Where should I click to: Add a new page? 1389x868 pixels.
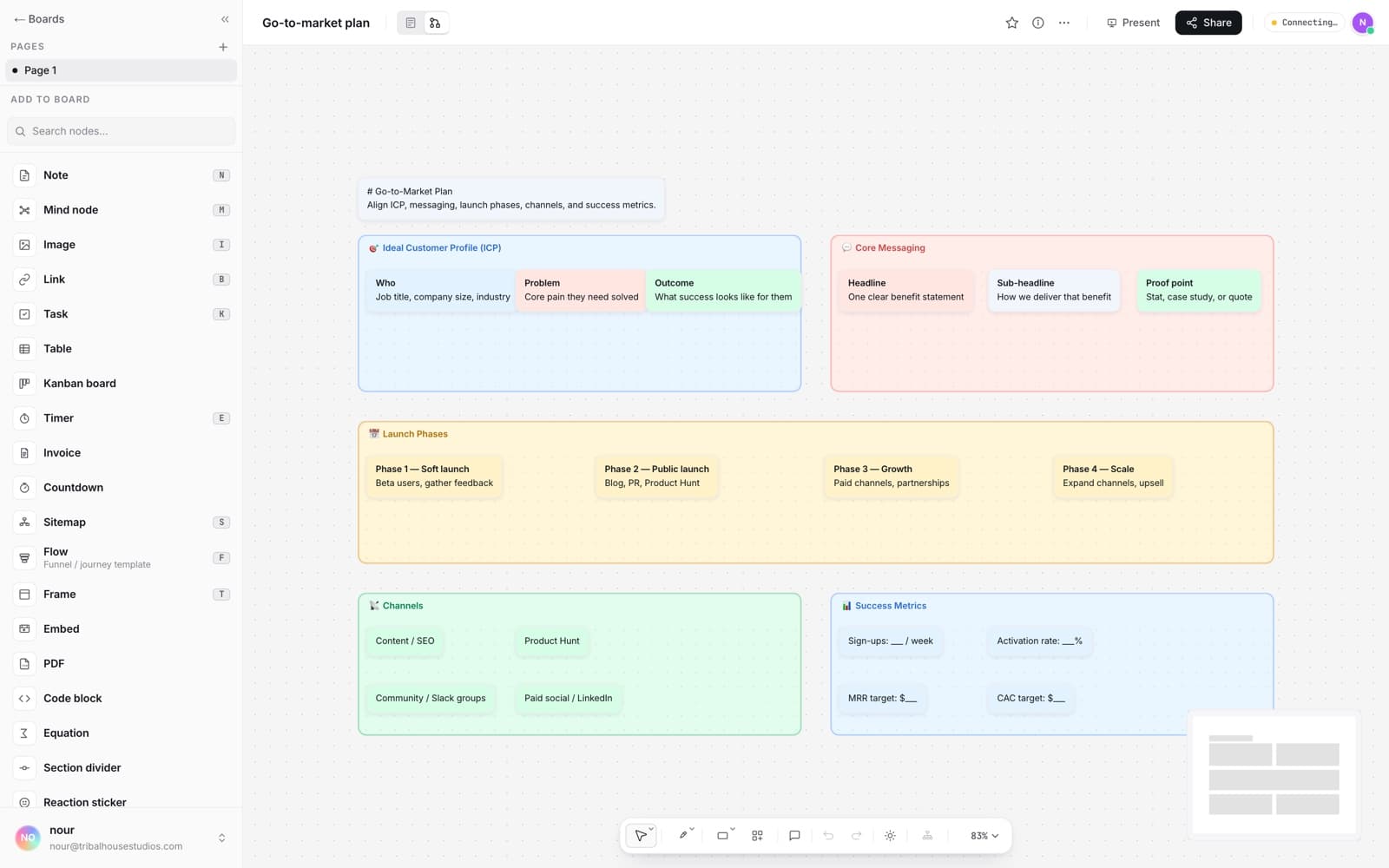[x=223, y=47]
